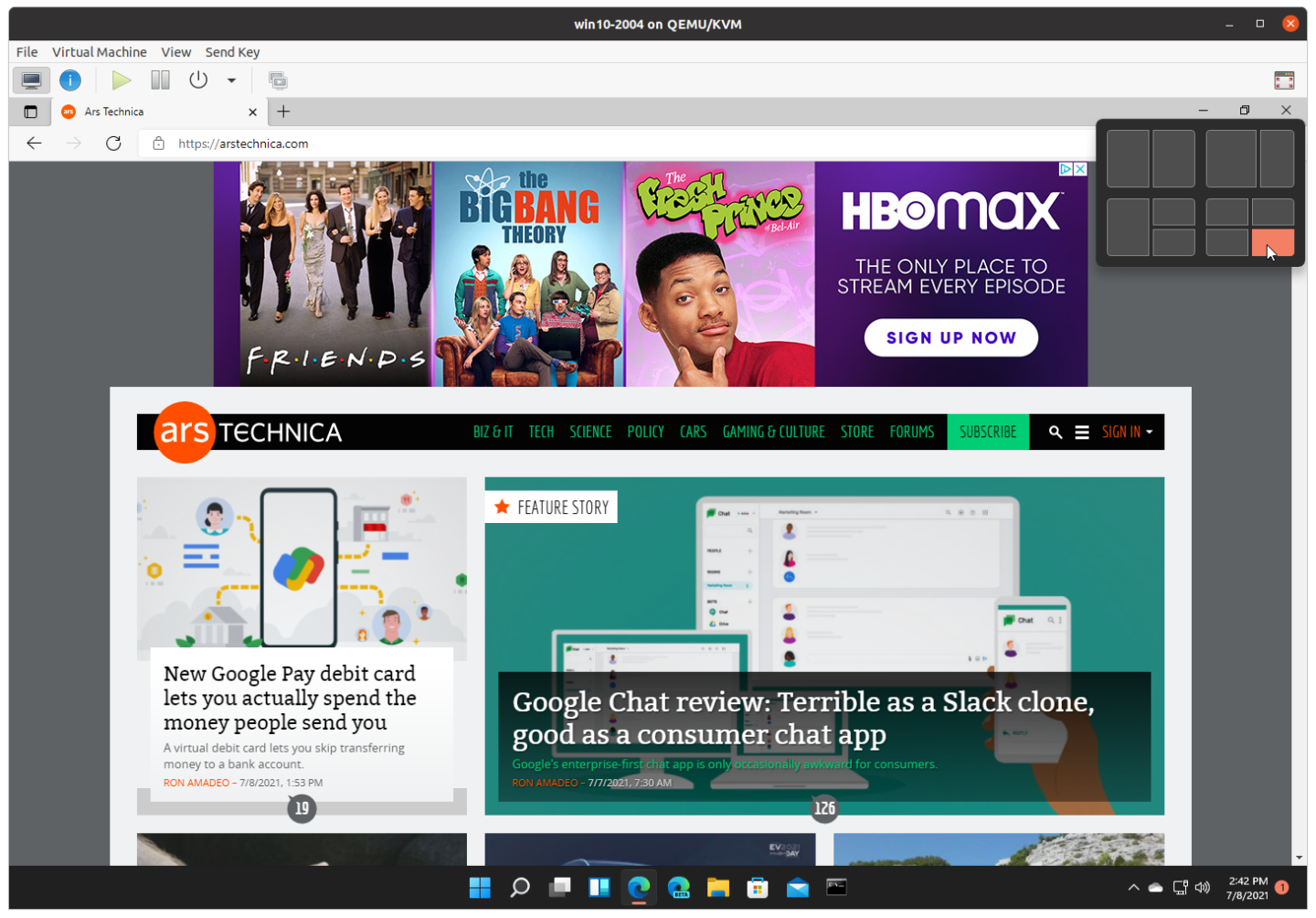Open the Send Key menu
Viewport: 1316px width, 918px height.
point(232,52)
